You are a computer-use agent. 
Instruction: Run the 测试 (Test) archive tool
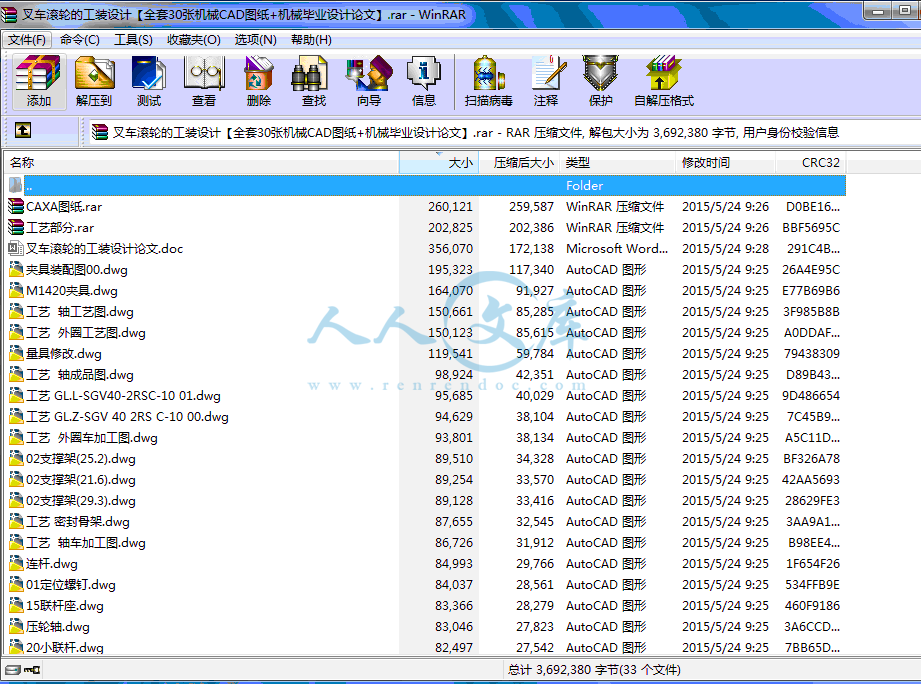[149, 81]
